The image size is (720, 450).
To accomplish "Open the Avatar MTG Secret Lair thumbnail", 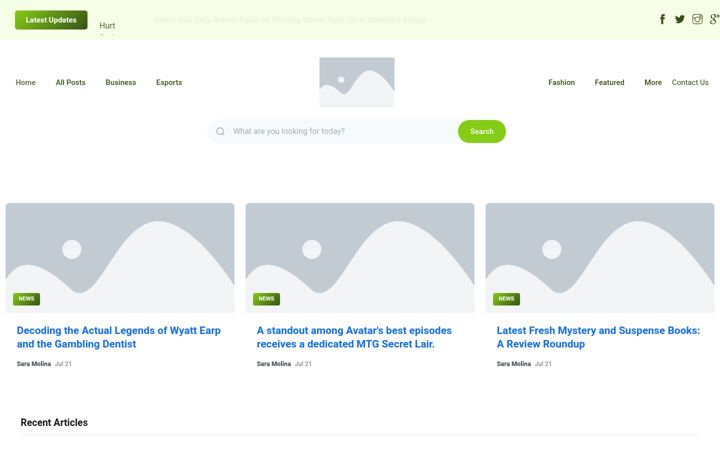I will coord(360,258).
